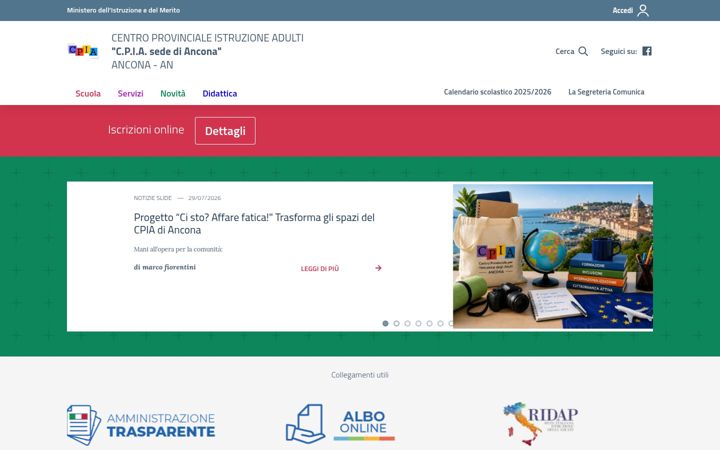
Task: Click the C.P.I.A. sede di Ancona title
Action: click(x=166, y=51)
